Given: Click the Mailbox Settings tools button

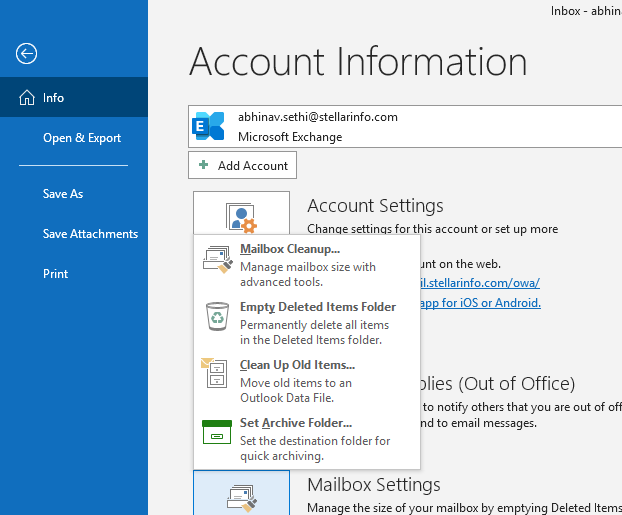Looking at the screenshot, I should [x=241, y=493].
